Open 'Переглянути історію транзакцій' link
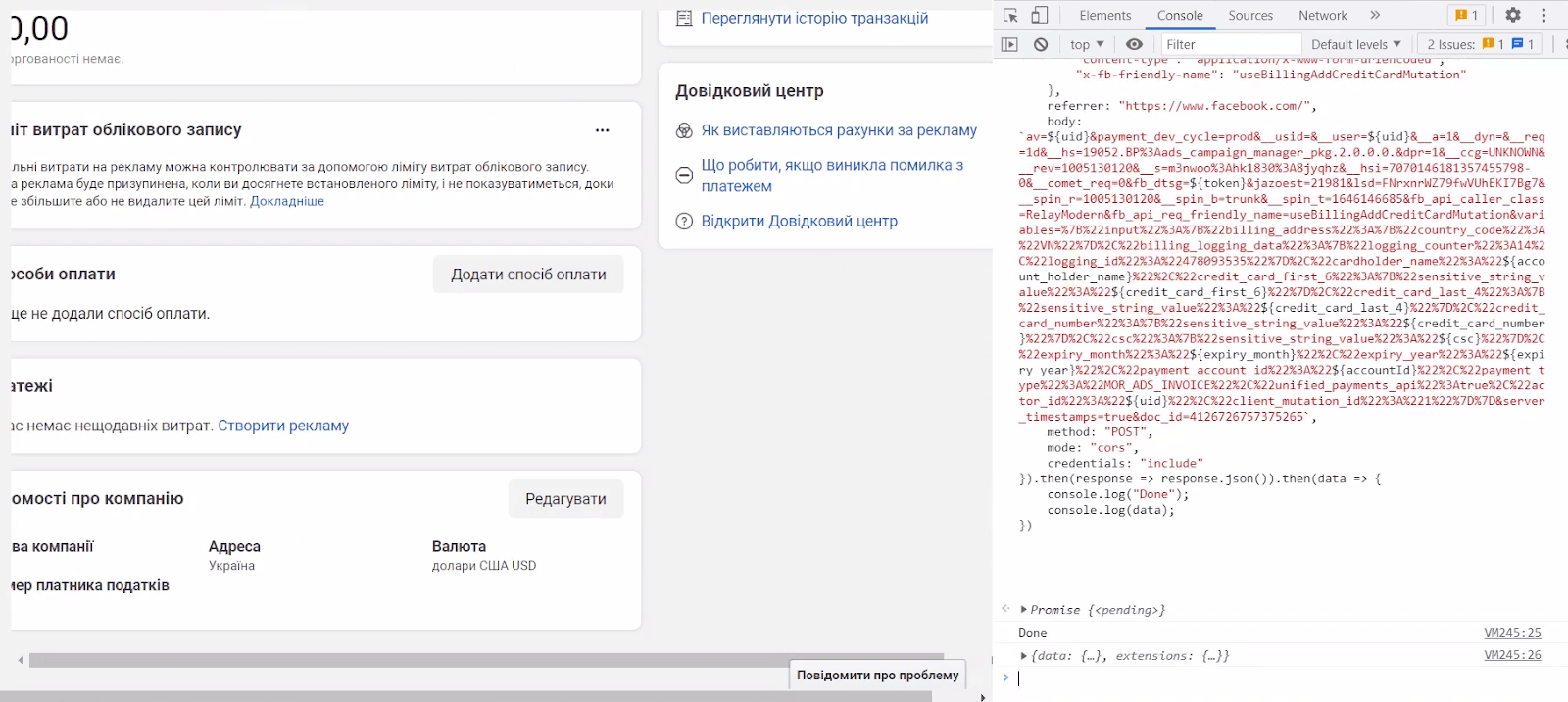This screenshot has height=702, width=1568. pos(814,18)
